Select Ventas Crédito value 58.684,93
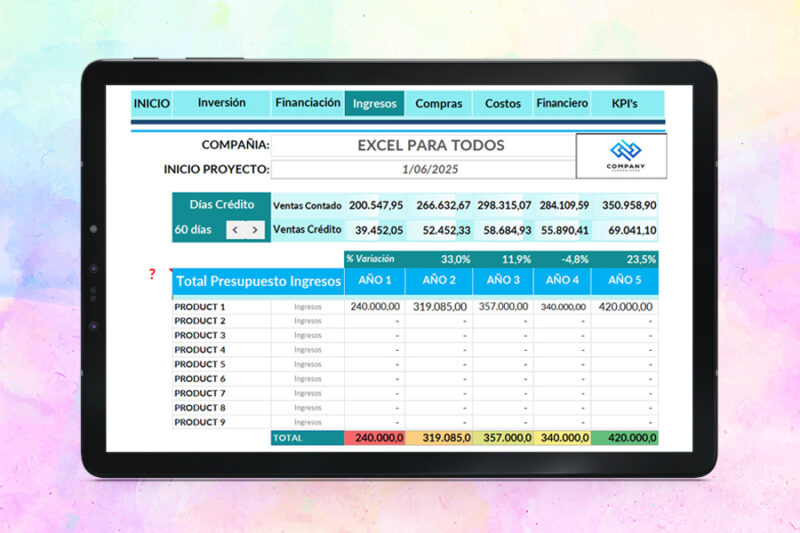800x533 pixels. pos(503,230)
